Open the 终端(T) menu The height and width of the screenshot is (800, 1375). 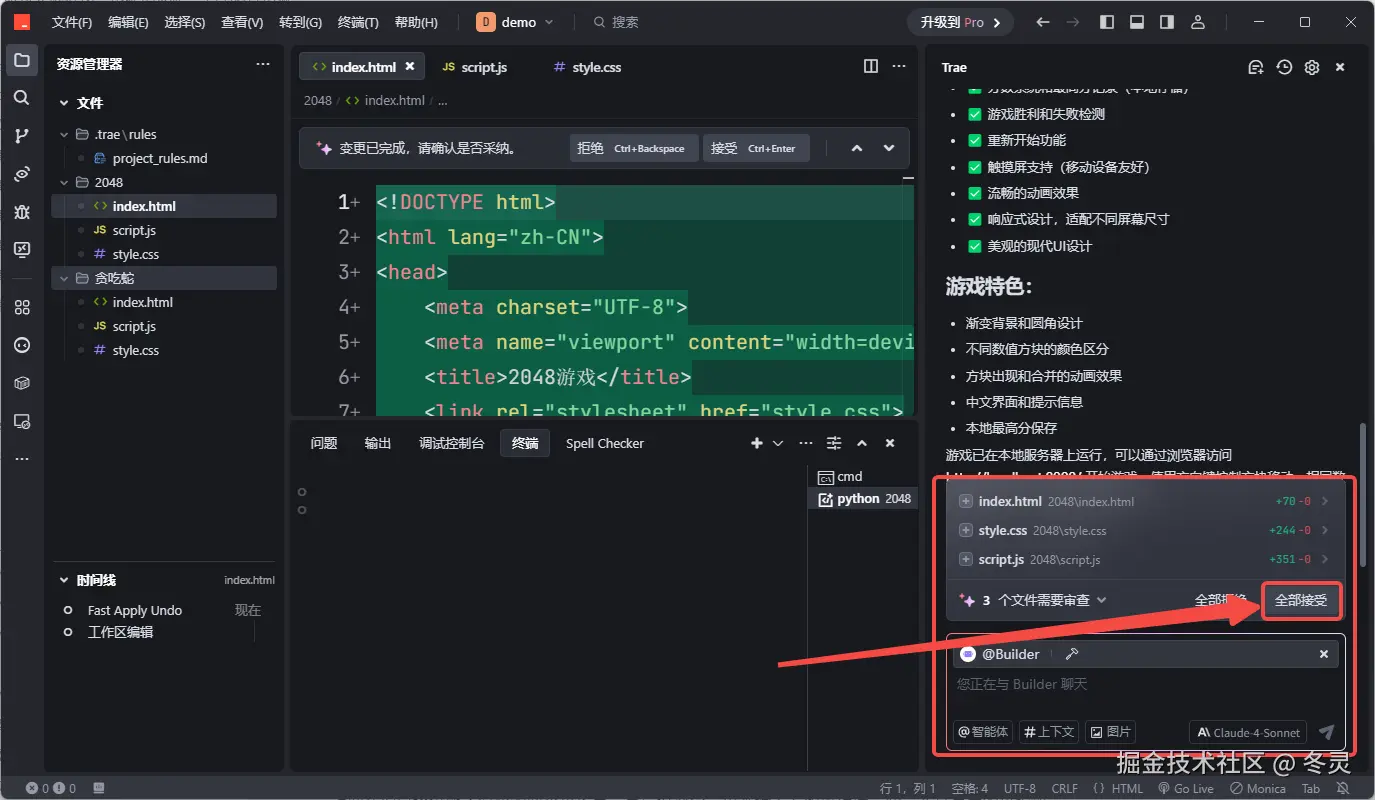pyautogui.click(x=359, y=22)
